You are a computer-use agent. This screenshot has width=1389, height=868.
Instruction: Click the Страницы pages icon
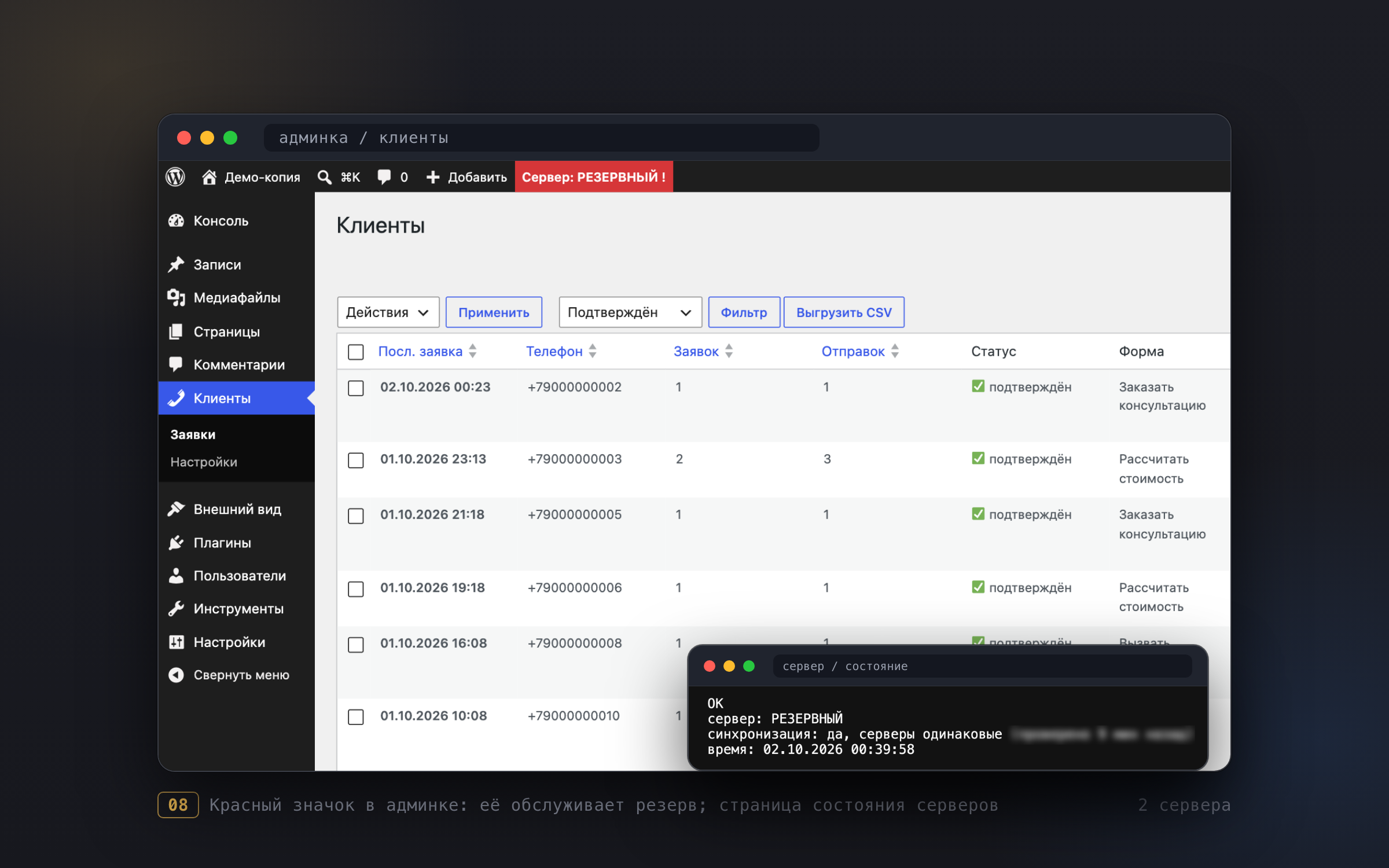176,332
